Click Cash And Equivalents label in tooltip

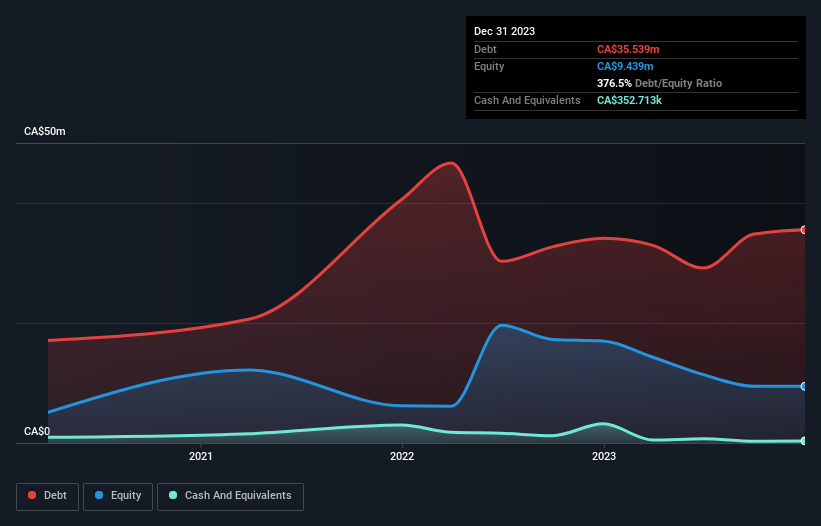527,100
